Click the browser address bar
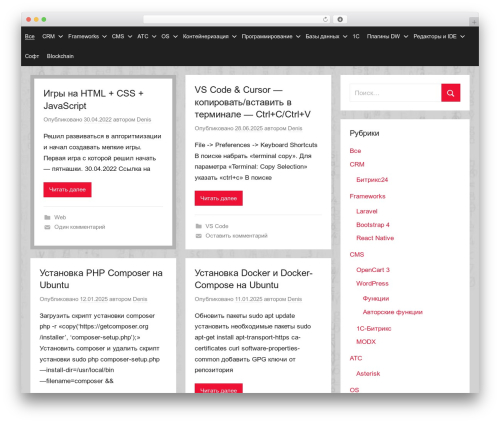This screenshot has width=500, height=423. 237,19
